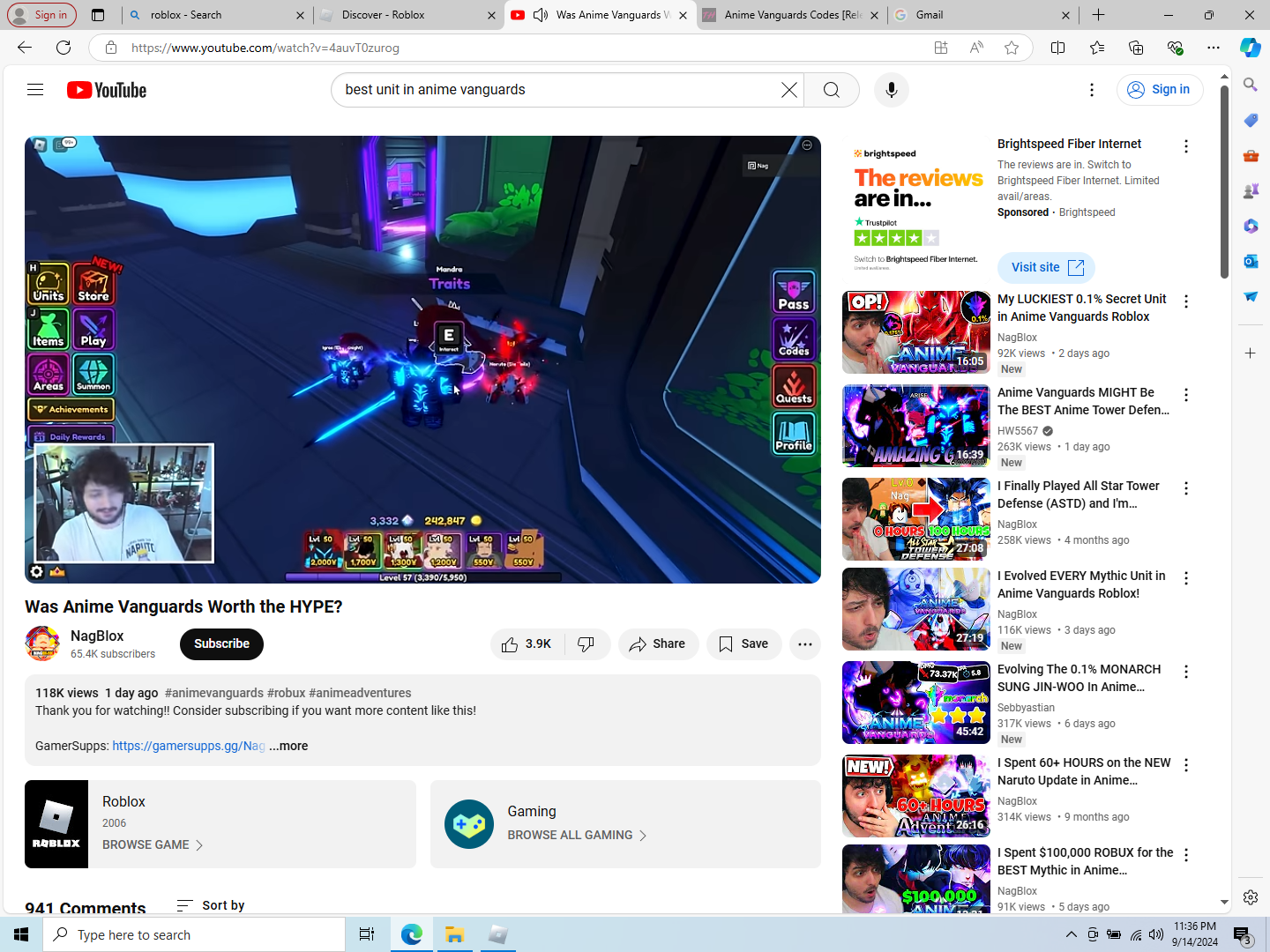1270x952 pixels.
Task: Sign in to YouTube
Action: [x=1160, y=90]
